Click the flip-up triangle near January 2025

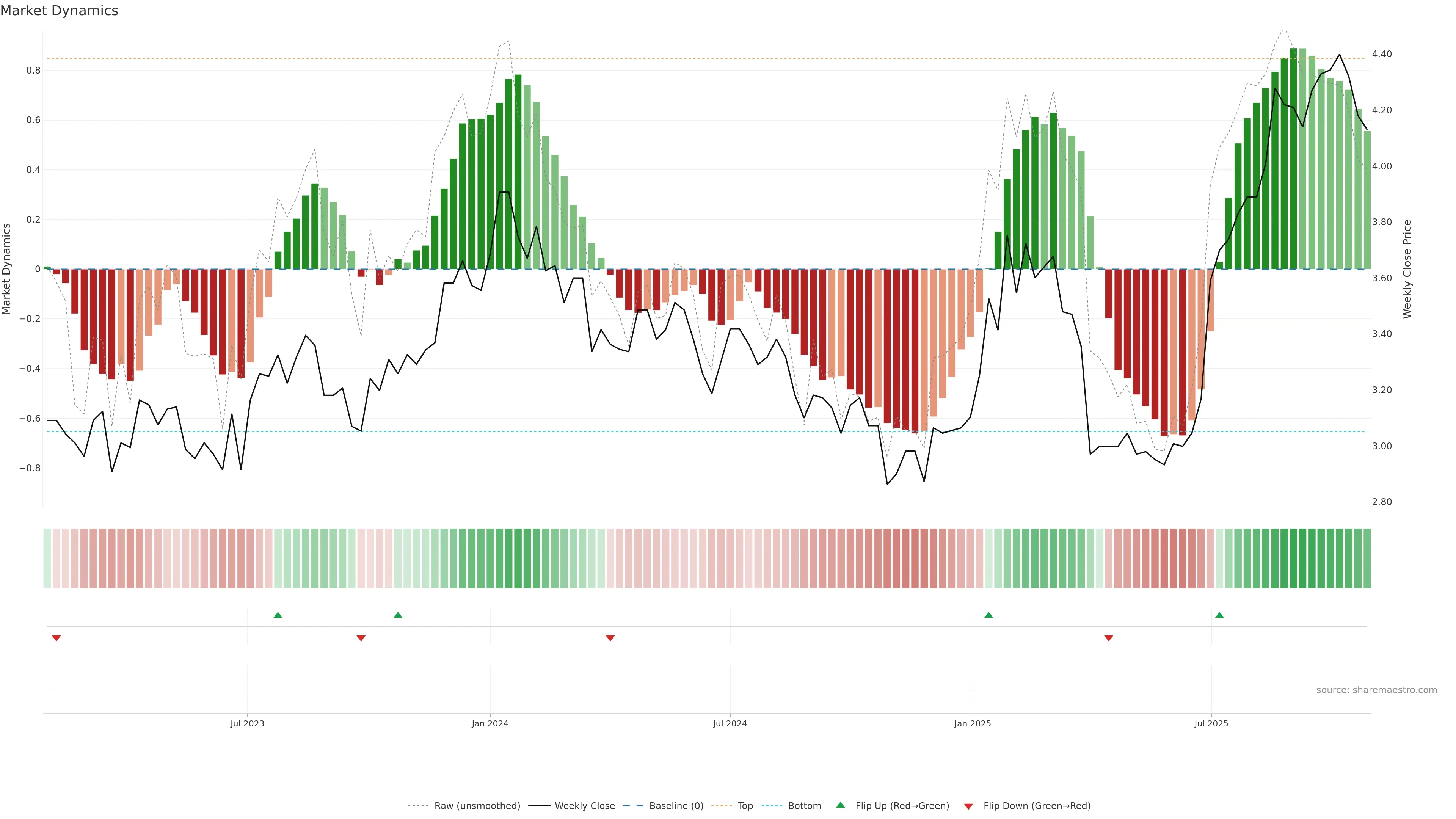(988, 615)
